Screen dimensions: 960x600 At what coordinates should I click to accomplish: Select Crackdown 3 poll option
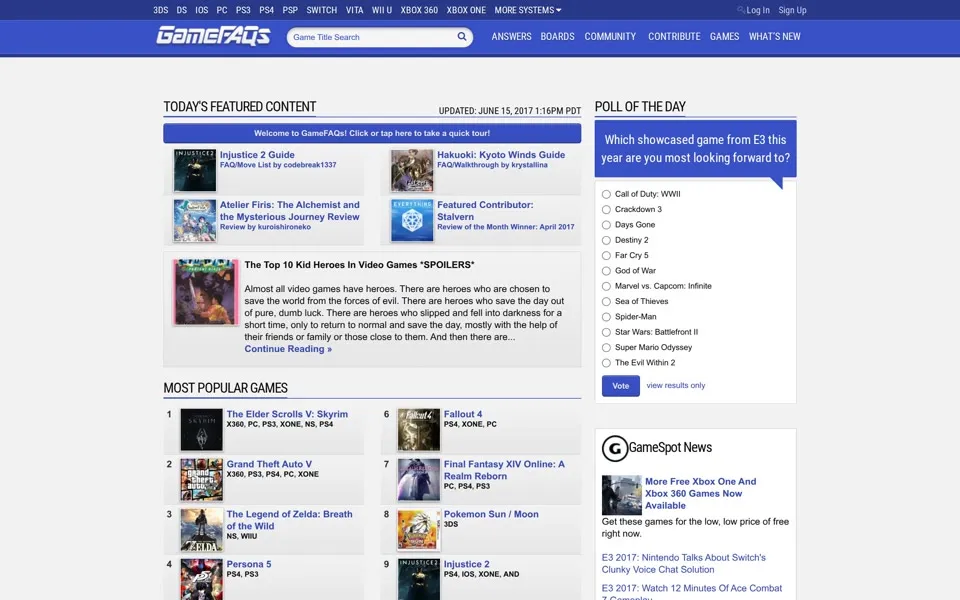coord(606,209)
